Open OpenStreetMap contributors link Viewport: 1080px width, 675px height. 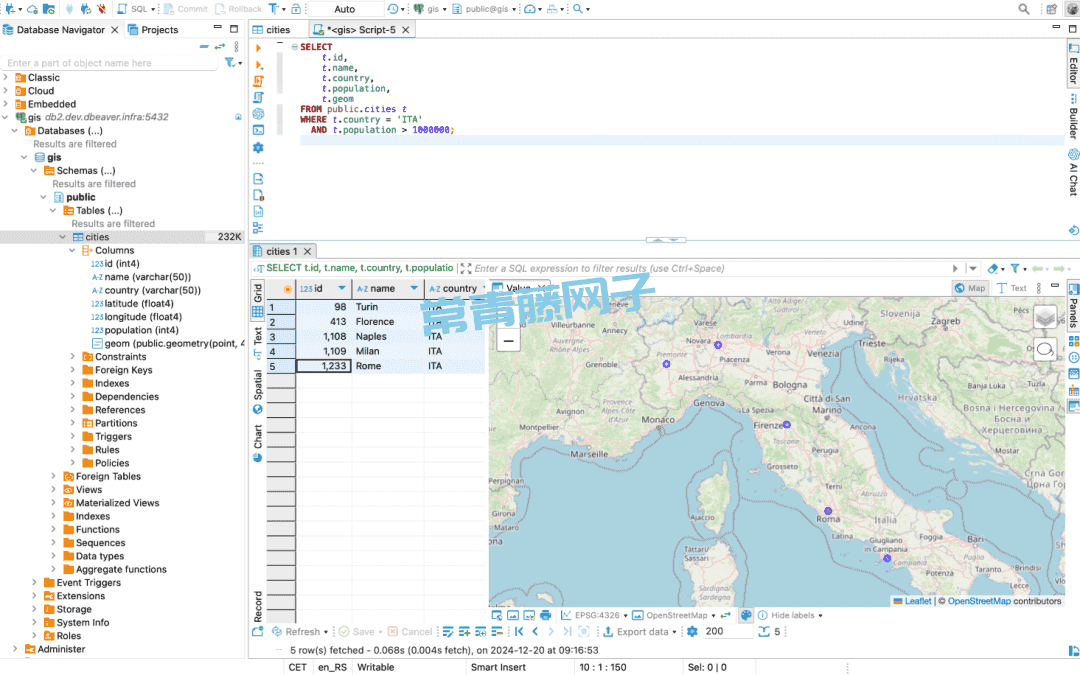[979, 601]
